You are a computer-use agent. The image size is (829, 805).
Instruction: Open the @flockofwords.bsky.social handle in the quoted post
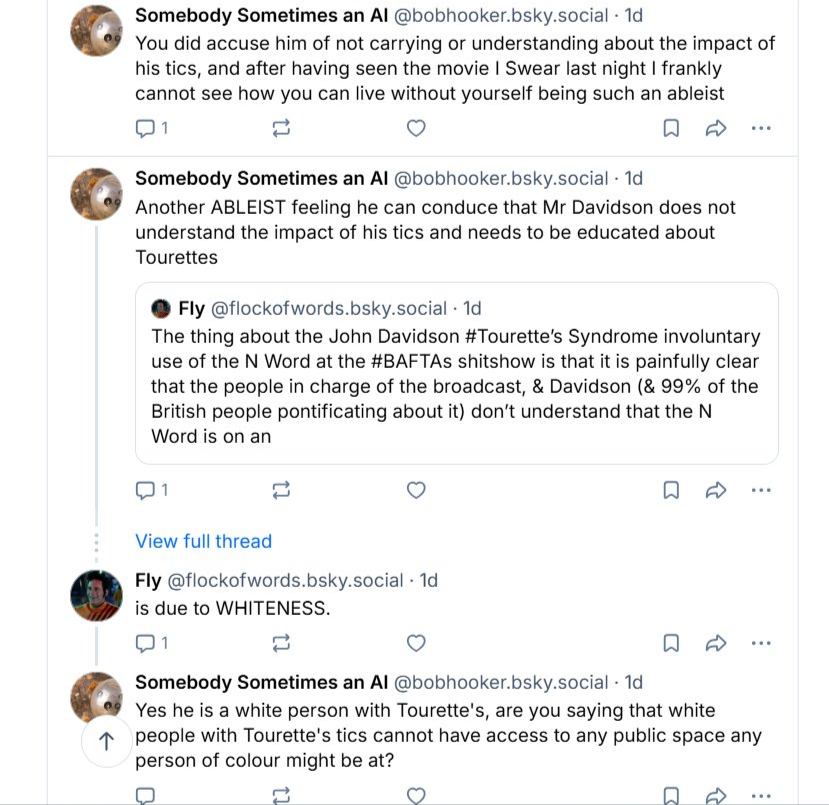click(329, 308)
